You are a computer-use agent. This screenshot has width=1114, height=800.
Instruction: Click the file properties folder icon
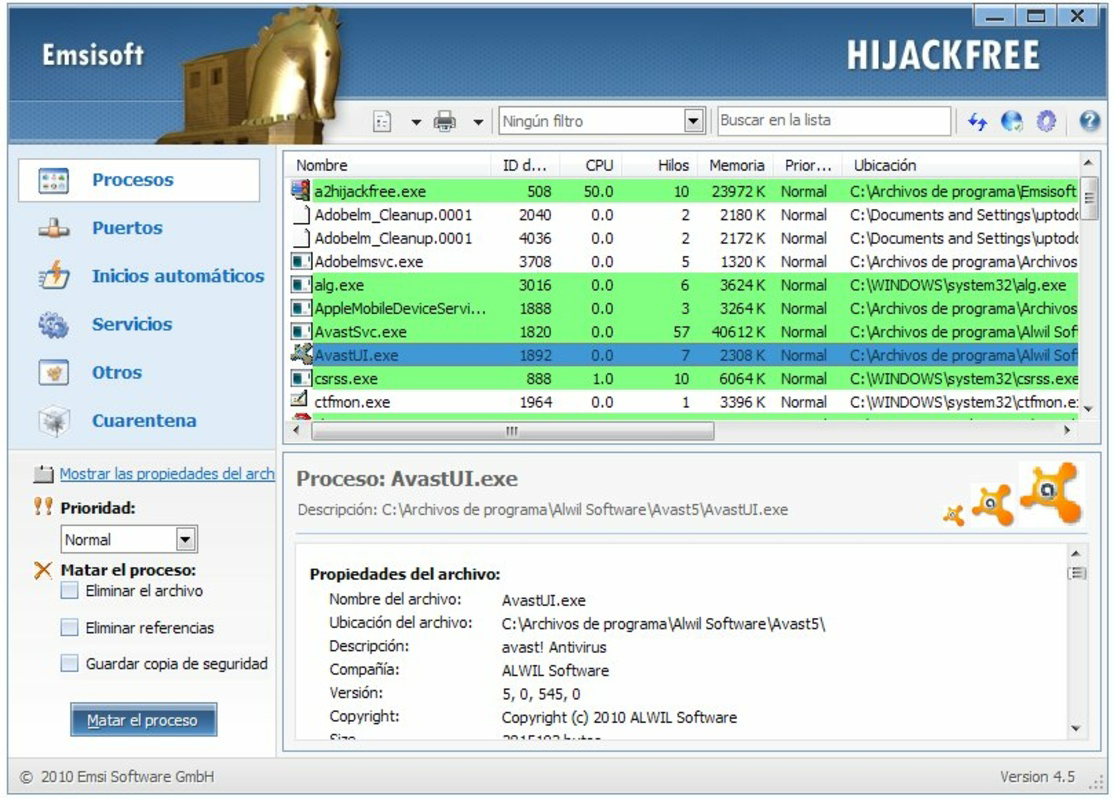pyautogui.click(x=44, y=474)
